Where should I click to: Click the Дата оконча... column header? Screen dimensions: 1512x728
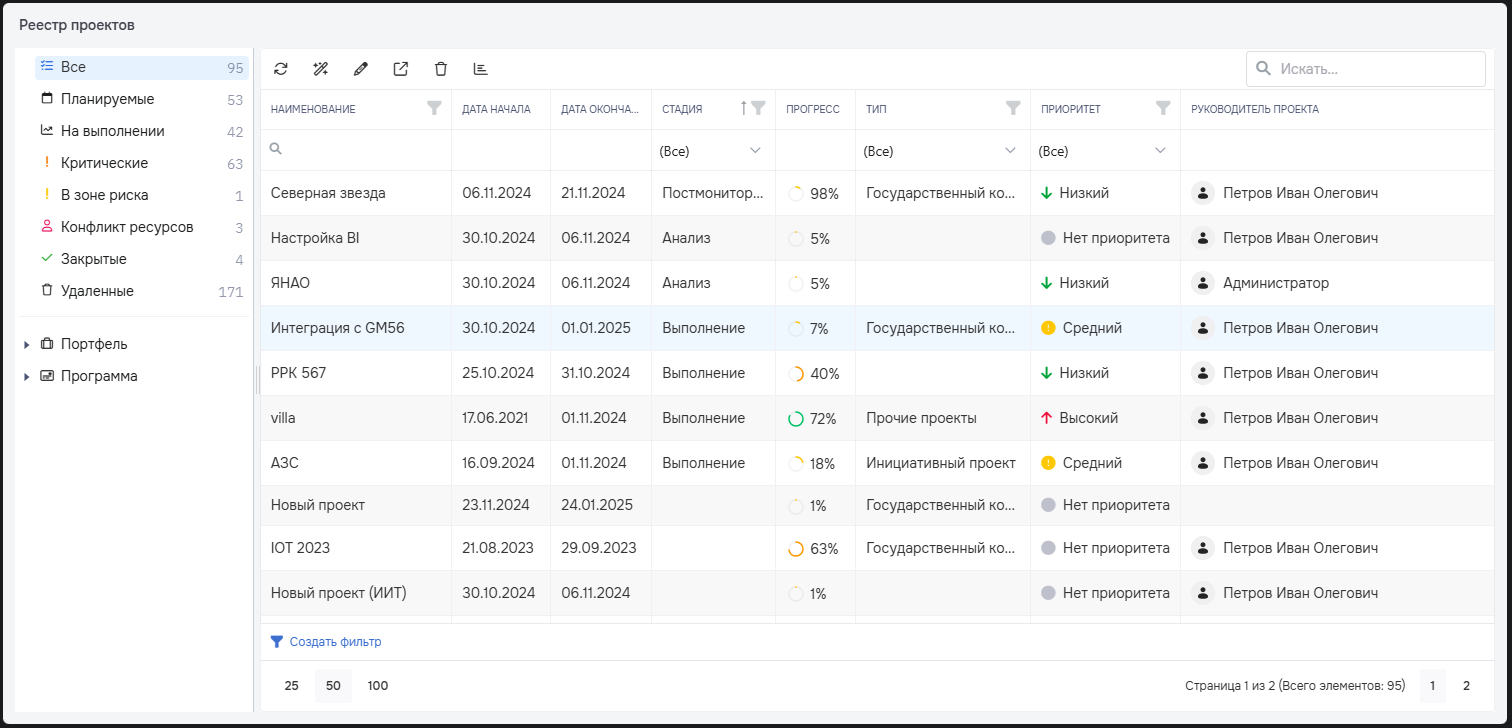(600, 109)
